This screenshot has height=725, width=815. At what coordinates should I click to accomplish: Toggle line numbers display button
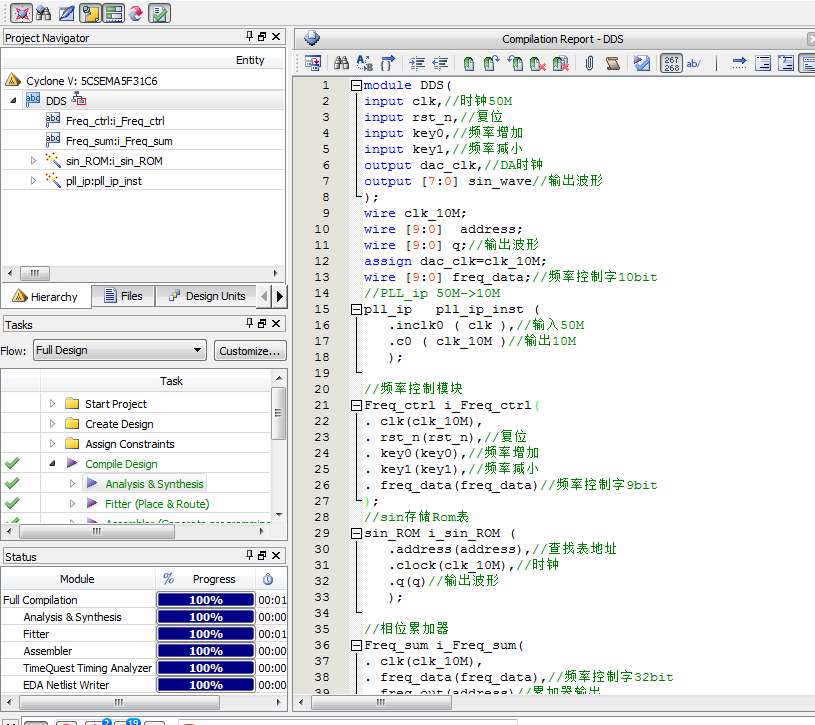click(x=672, y=63)
